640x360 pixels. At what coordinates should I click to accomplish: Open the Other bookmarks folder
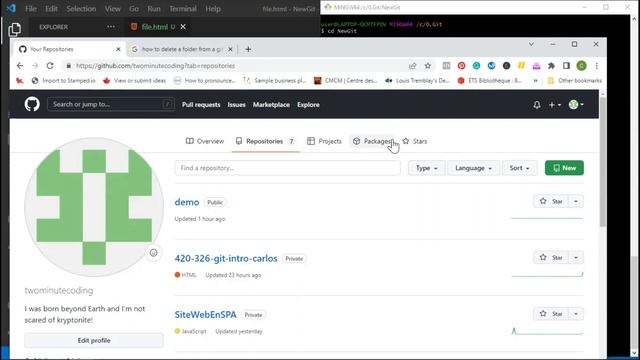tap(575, 81)
